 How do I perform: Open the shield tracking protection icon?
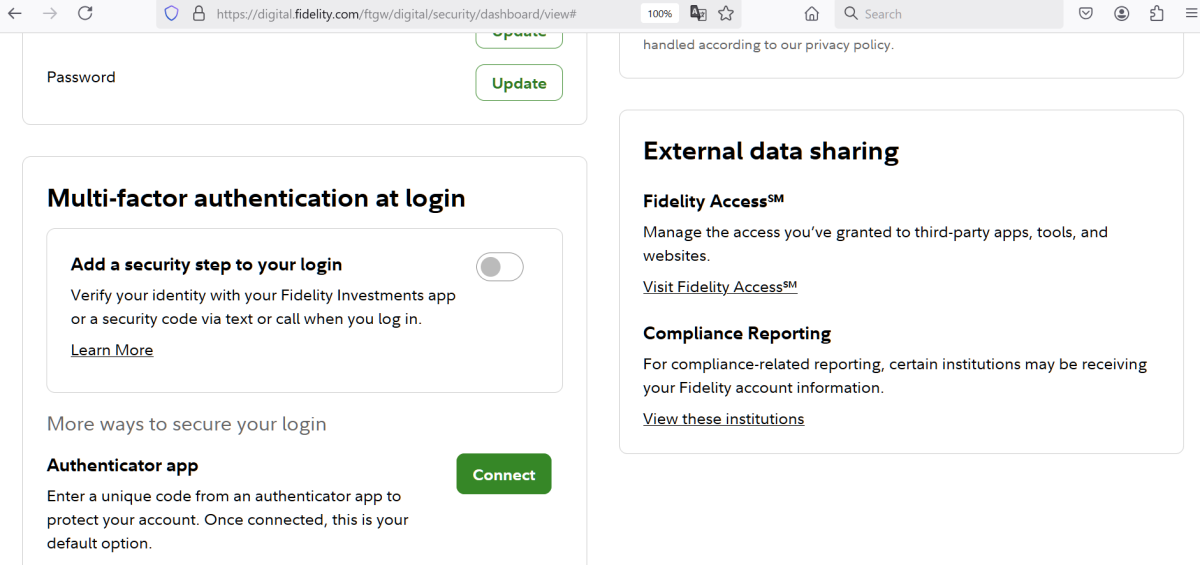[171, 14]
